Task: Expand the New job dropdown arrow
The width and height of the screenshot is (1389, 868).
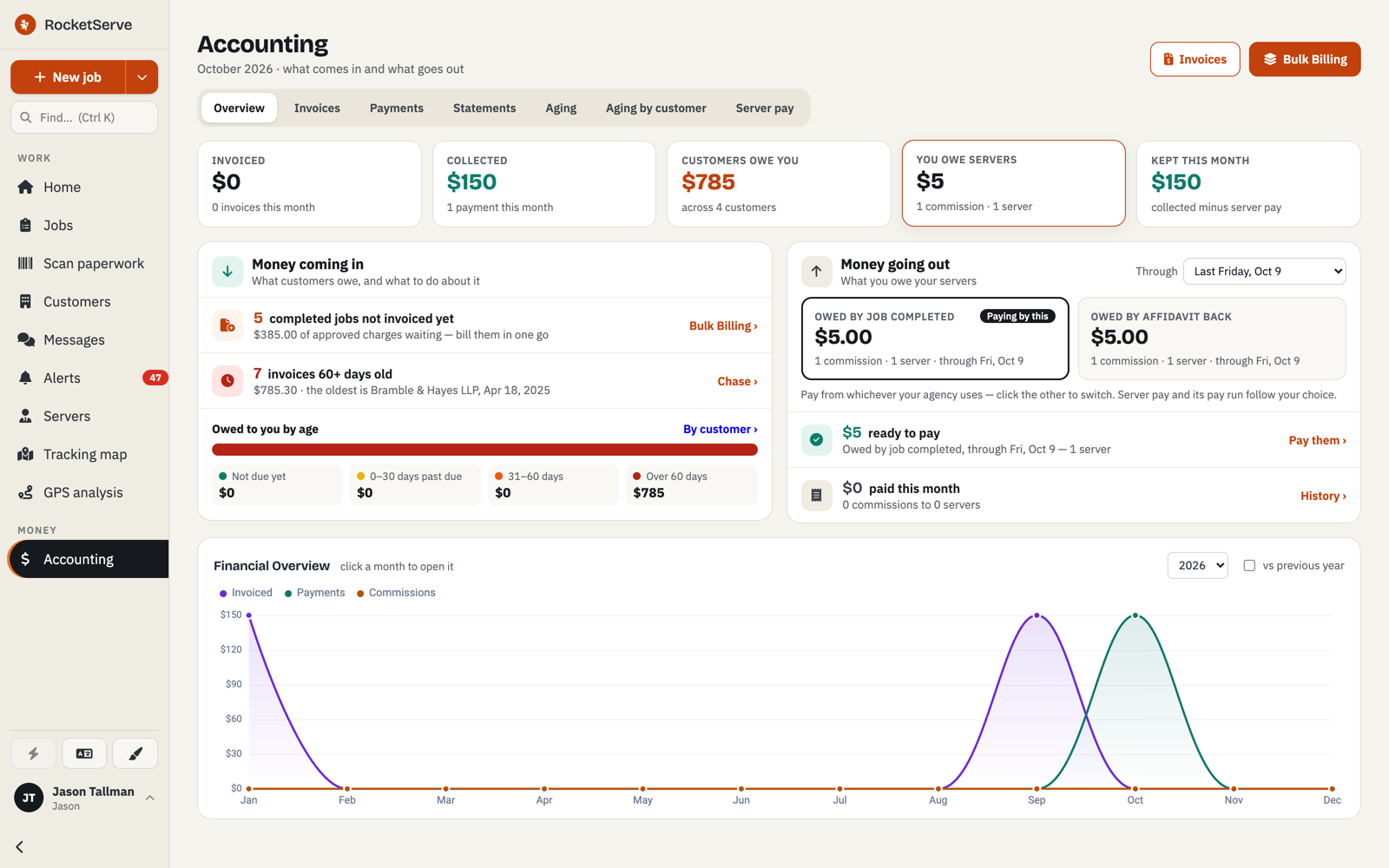Action: 142,77
